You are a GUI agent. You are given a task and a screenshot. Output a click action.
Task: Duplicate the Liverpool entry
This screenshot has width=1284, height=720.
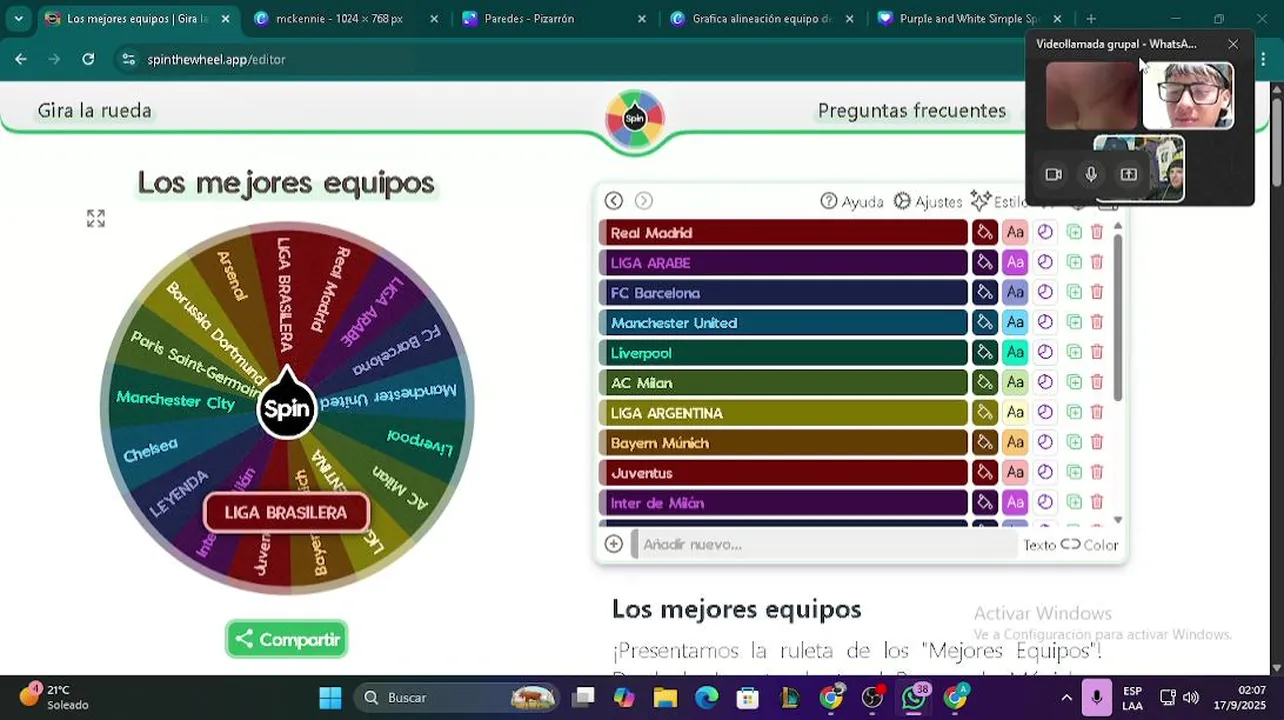(x=1074, y=352)
